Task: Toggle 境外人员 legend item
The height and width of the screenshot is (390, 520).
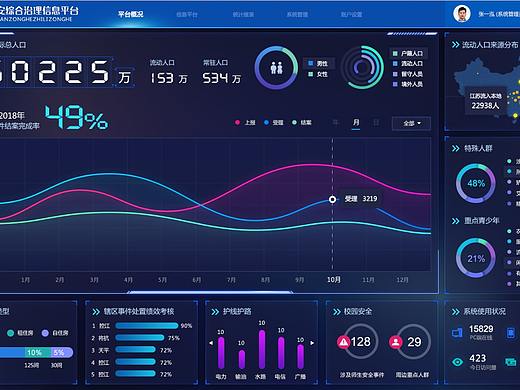Action: point(408,84)
